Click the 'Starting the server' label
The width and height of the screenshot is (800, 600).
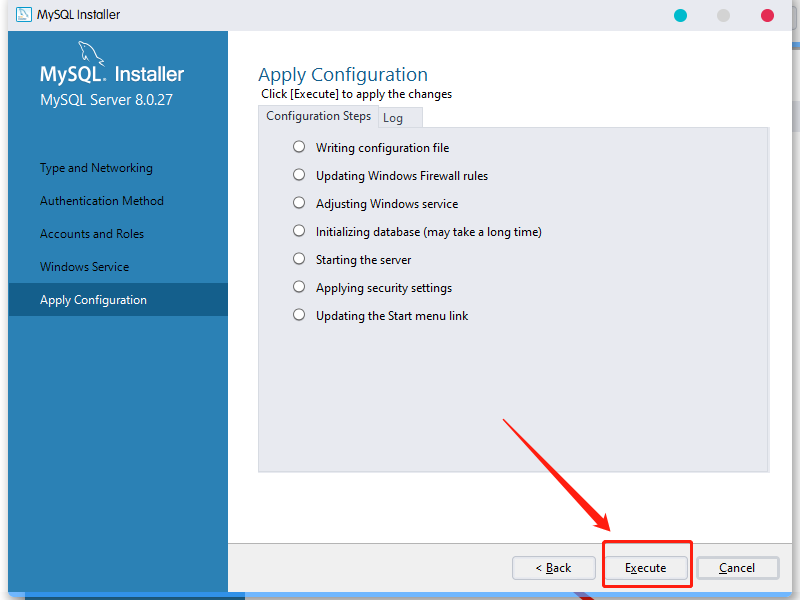coord(363,260)
